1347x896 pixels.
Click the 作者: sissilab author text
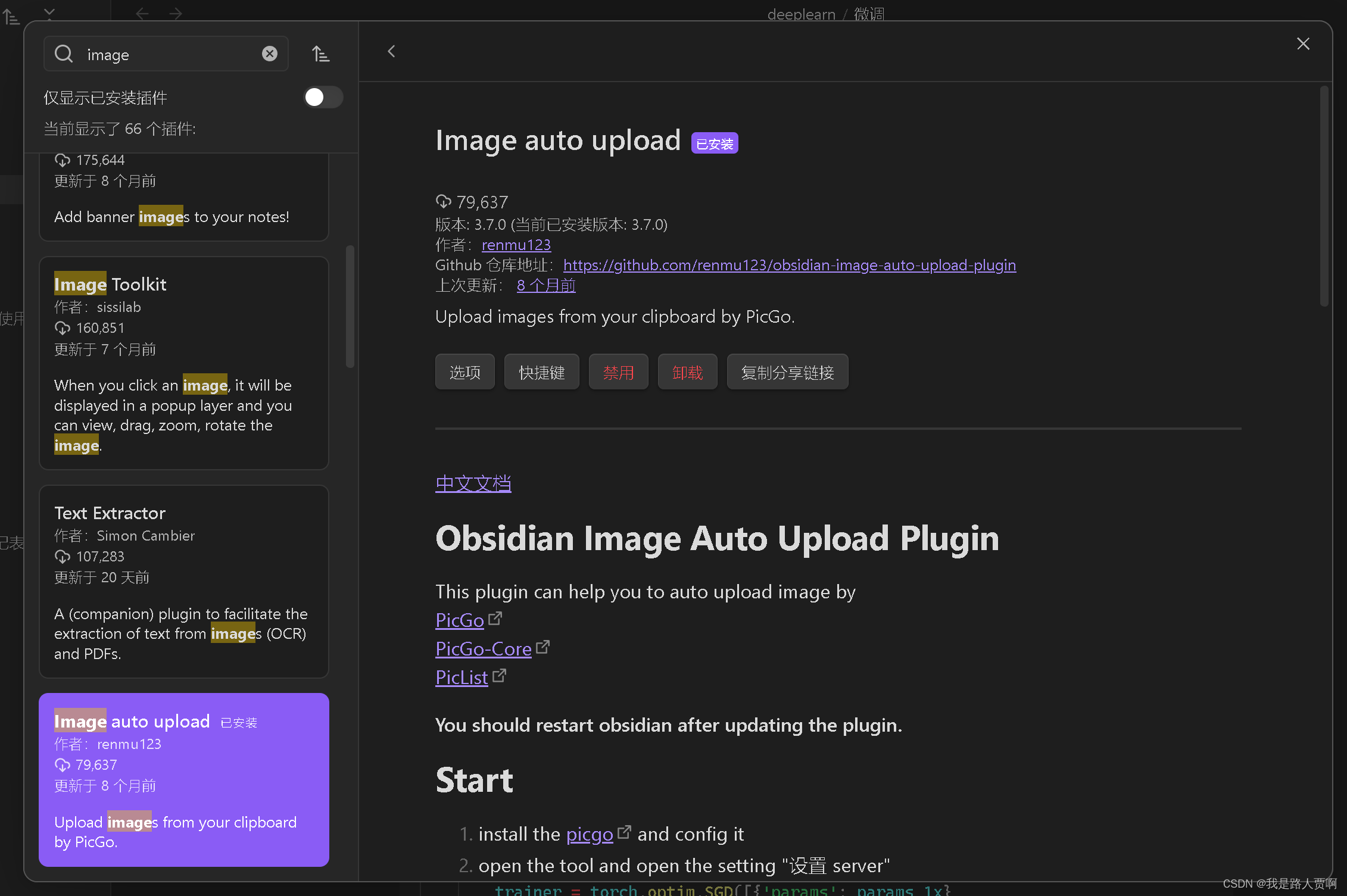(x=98, y=307)
